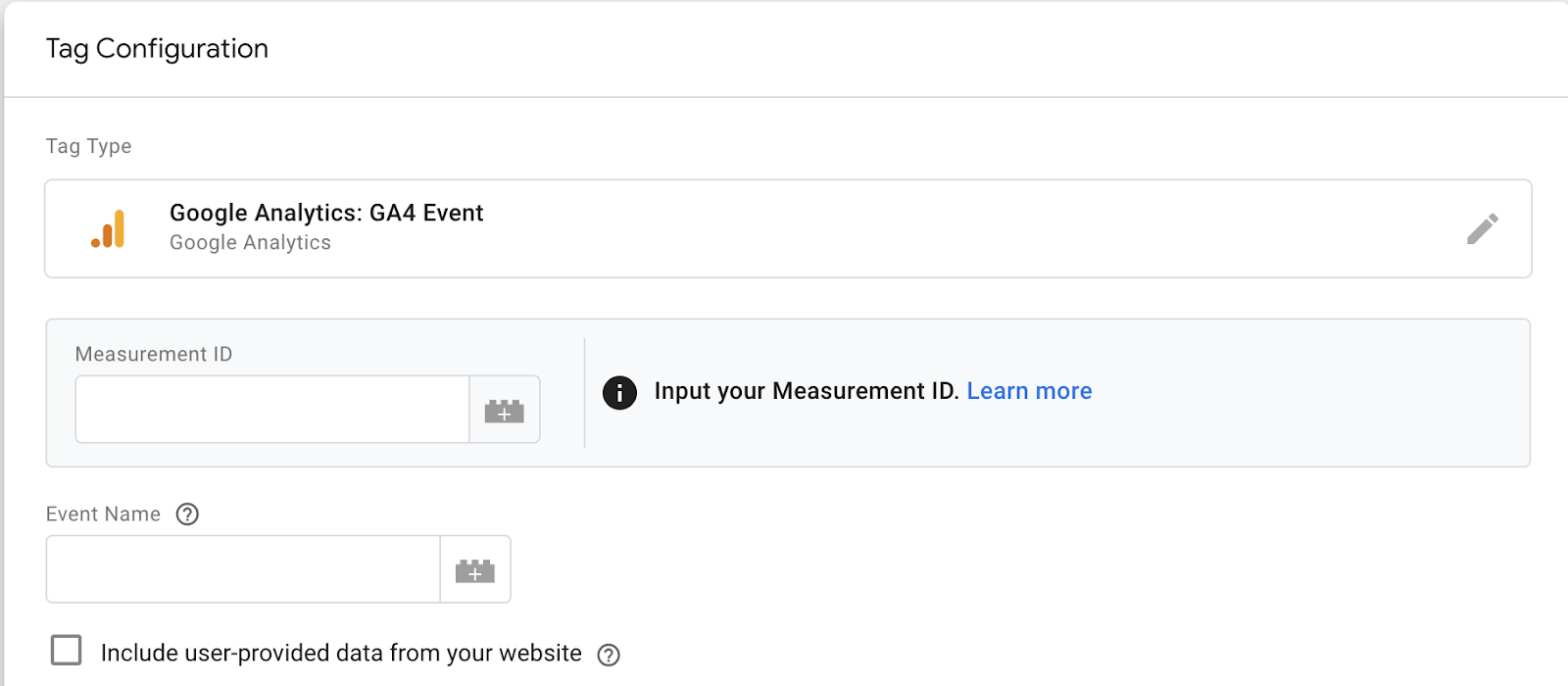Image resolution: width=1568 pixels, height=686 pixels.
Task: Click the 'Input your Measurement ID.' text
Action: (807, 391)
